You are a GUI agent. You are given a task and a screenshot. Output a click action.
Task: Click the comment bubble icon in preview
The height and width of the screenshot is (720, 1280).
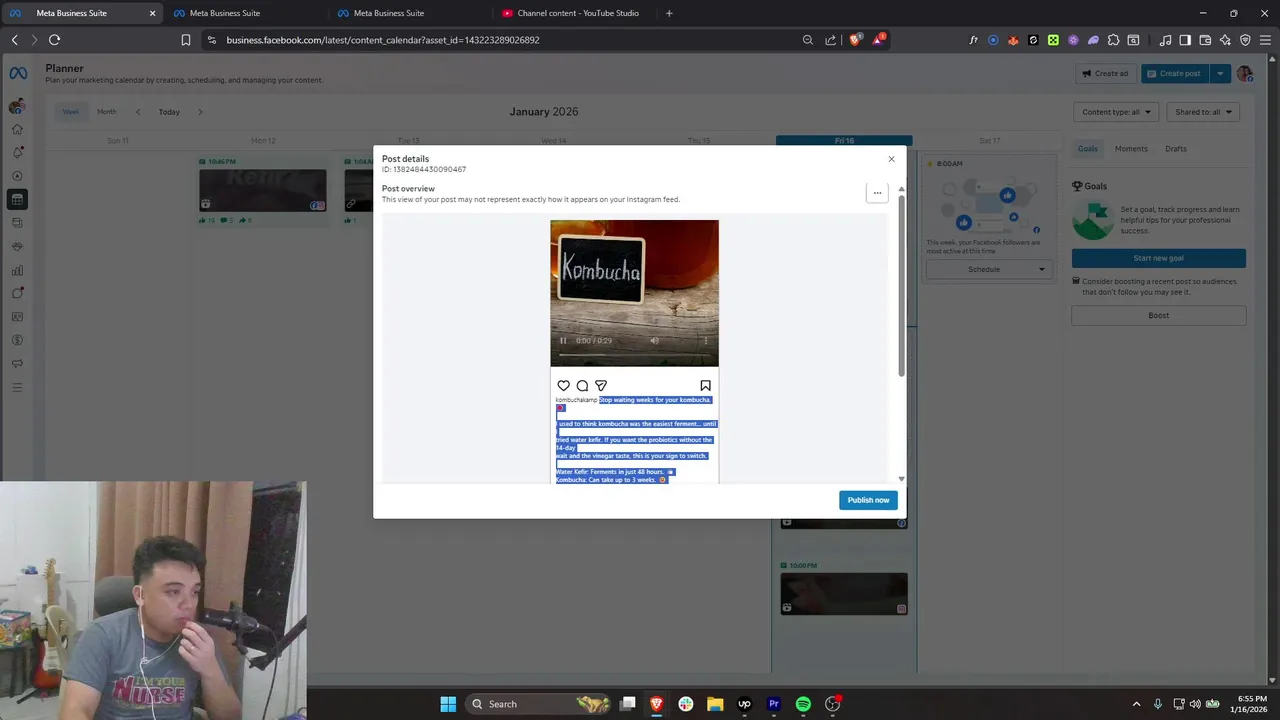tap(582, 386)
